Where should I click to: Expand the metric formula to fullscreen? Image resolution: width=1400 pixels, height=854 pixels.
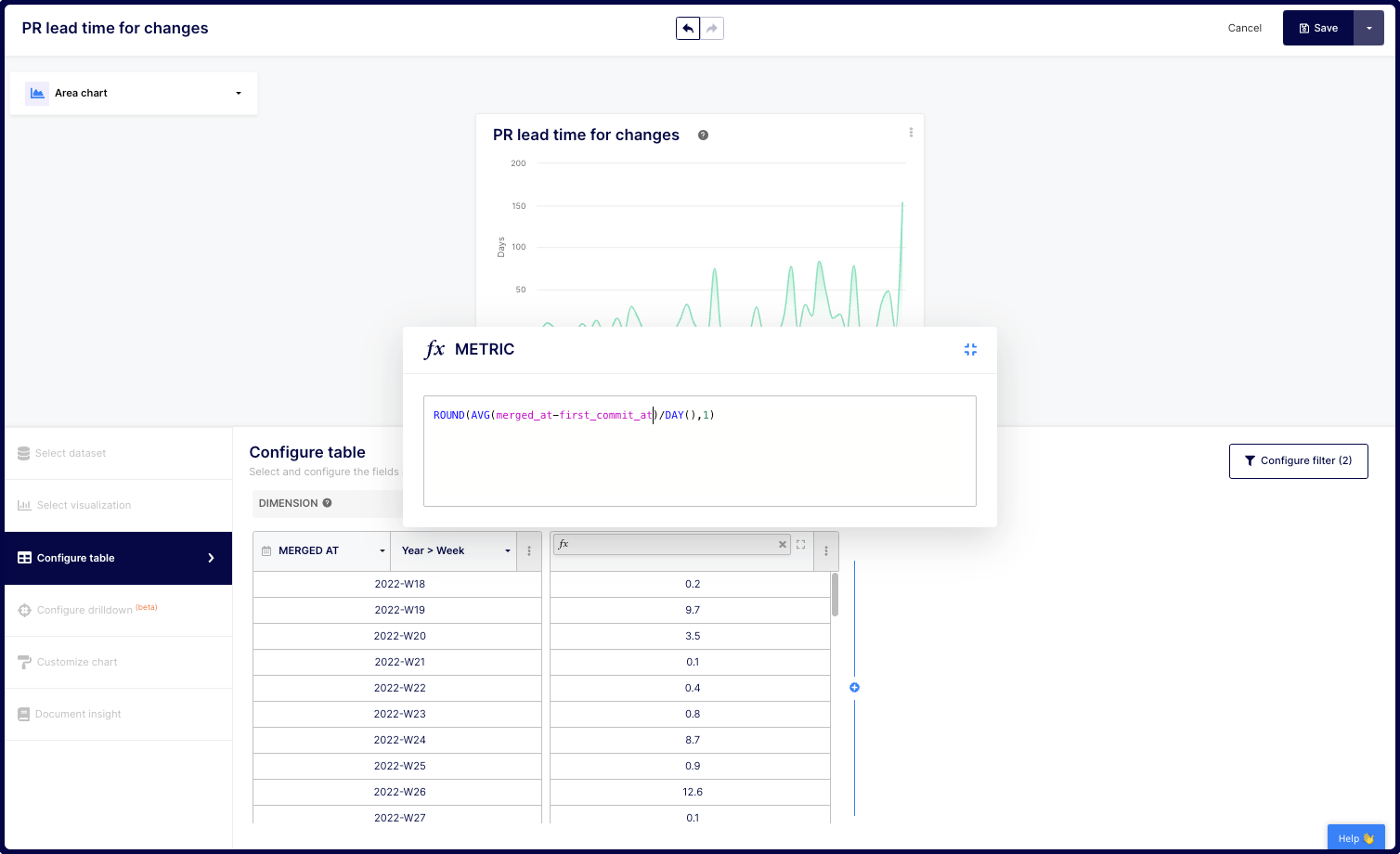(800, 545)
